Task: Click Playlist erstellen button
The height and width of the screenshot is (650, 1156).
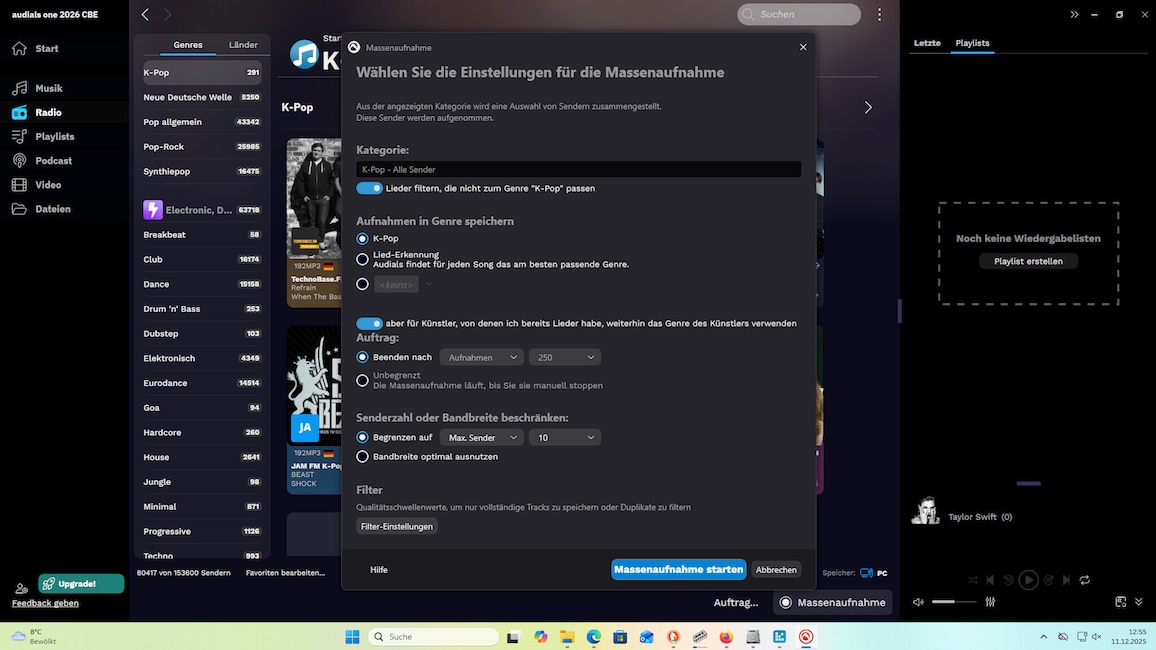Action: pos(1028,261)
